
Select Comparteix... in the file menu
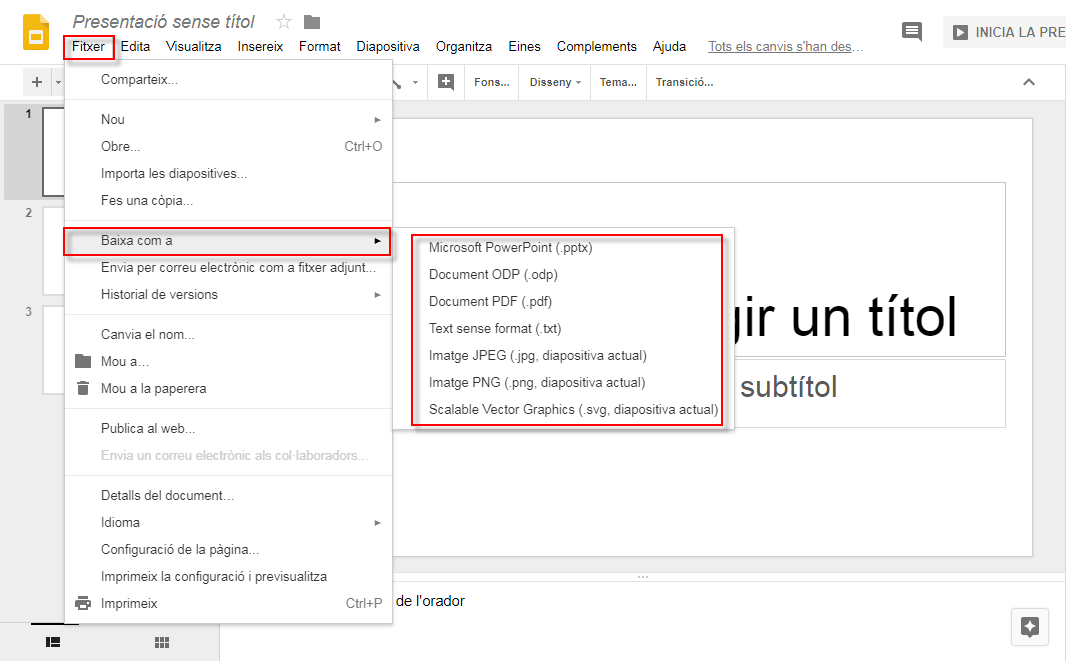[x=228, y=80]
